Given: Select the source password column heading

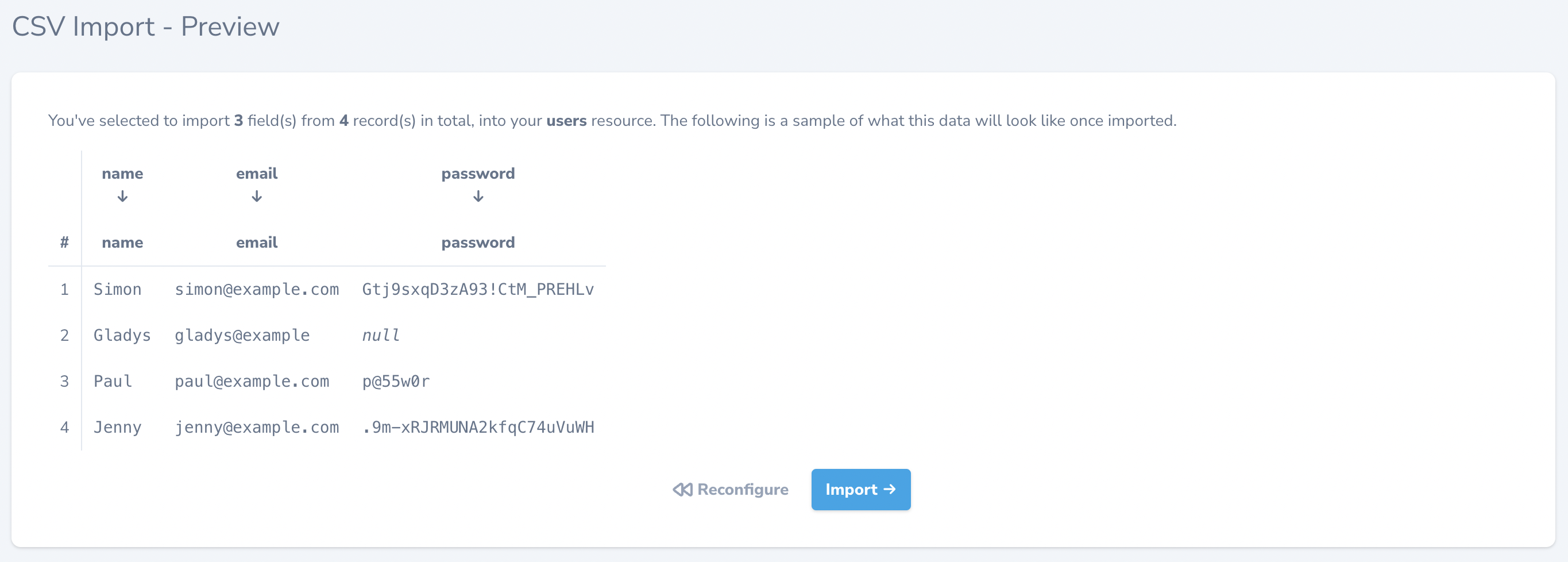Looking at the screenshot, I should [478, 174].
